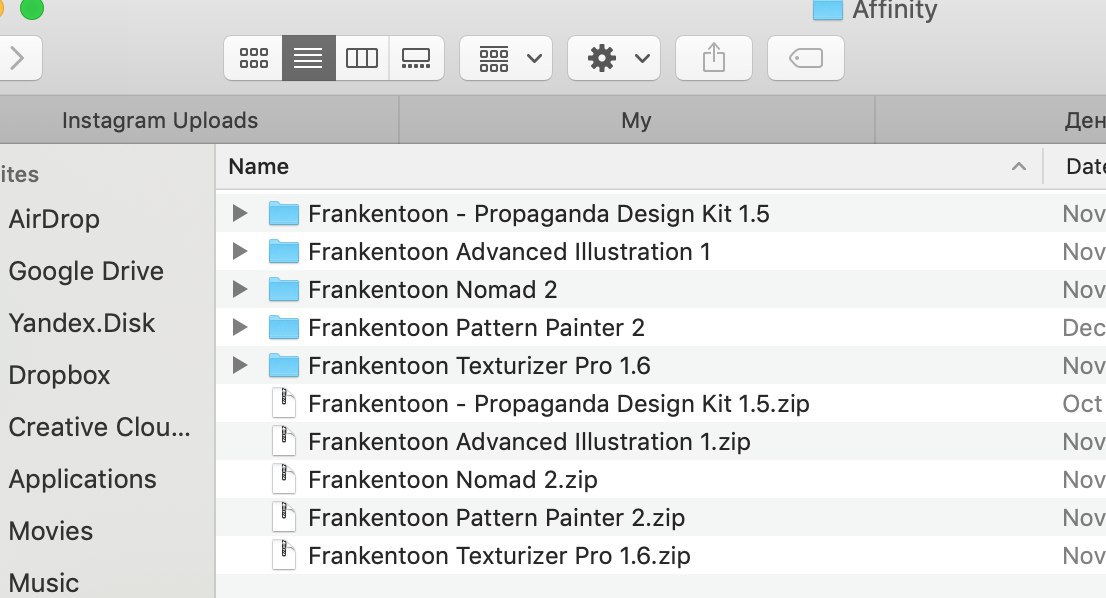Viewport: 1106px width, 598px height.
Task: Sort by the Name column header
Action: click(x=259, y=166)
